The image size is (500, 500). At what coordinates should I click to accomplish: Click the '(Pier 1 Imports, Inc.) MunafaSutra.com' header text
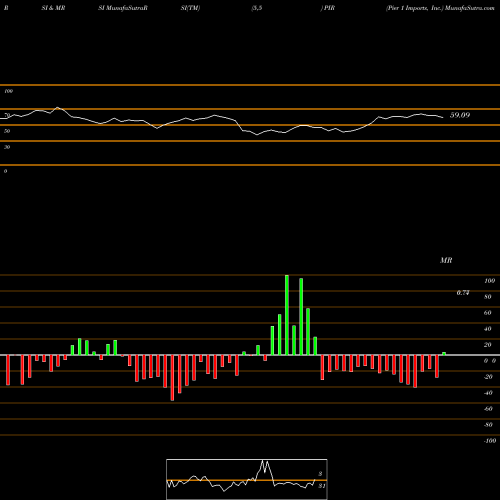(x=440, y=8)
